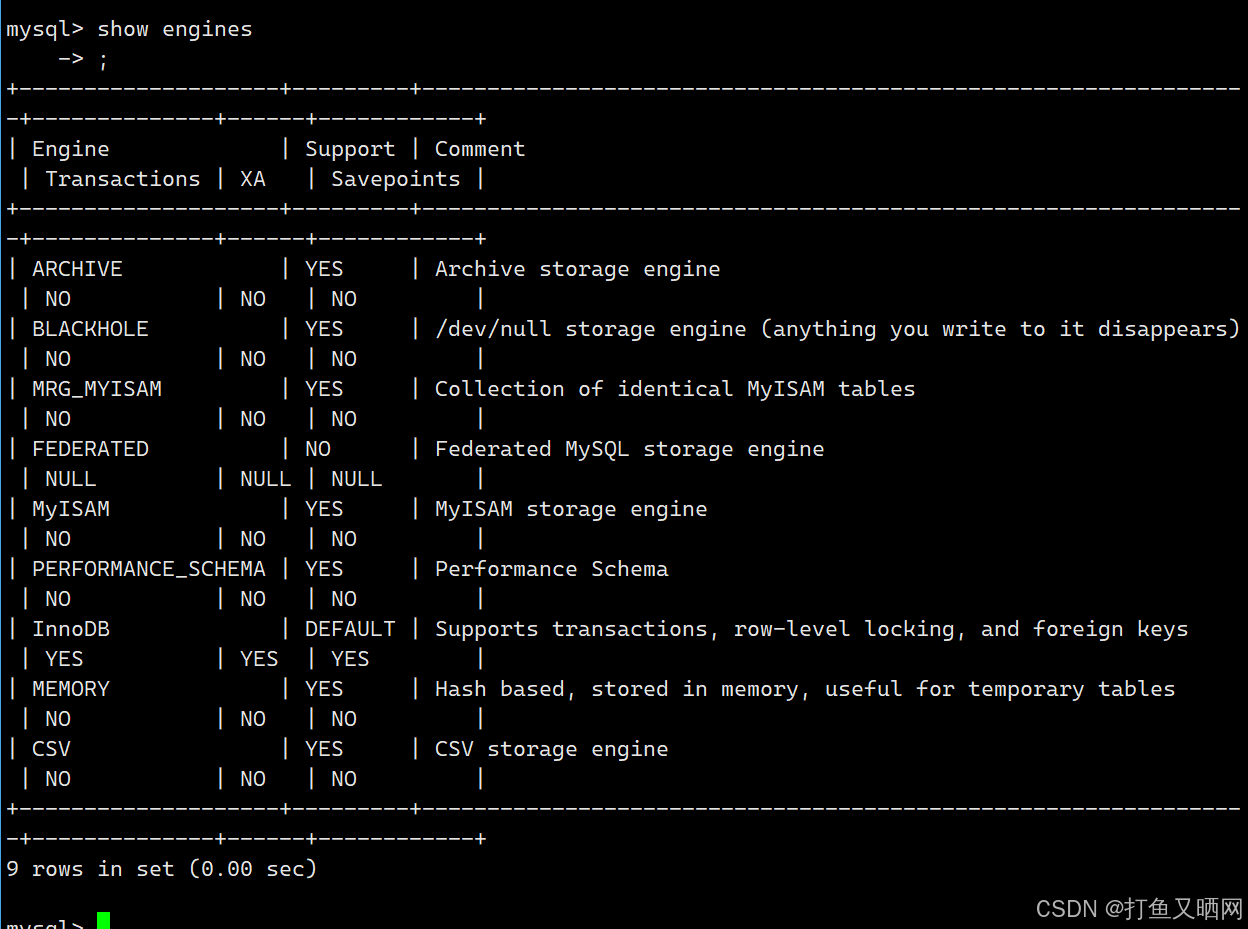Image resolution: width=1248 pixels, height=929 pixels.
Task: Click InnoDB's YES XA value
Action: click(259, 659)
